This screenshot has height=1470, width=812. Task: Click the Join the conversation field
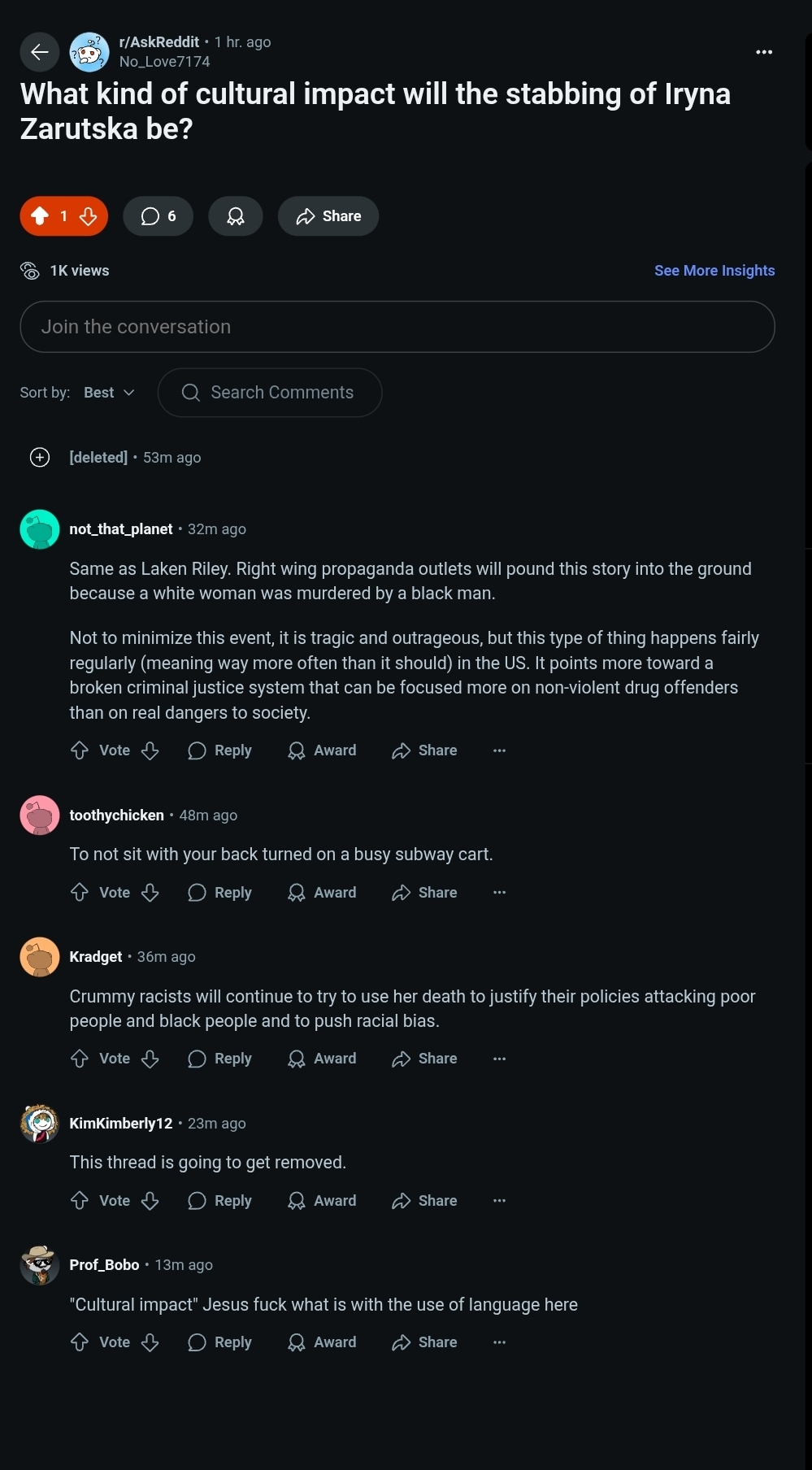coord(397,327)
